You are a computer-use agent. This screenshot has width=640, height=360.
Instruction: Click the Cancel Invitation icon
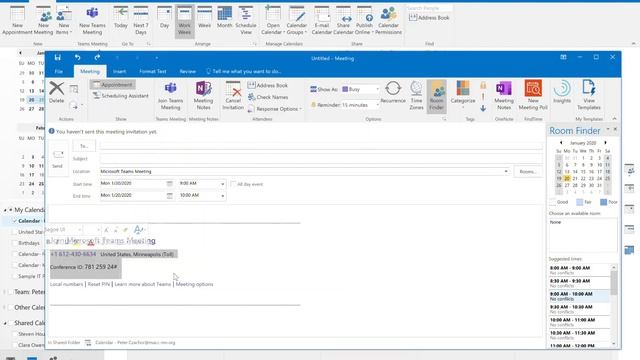point(233,96)
